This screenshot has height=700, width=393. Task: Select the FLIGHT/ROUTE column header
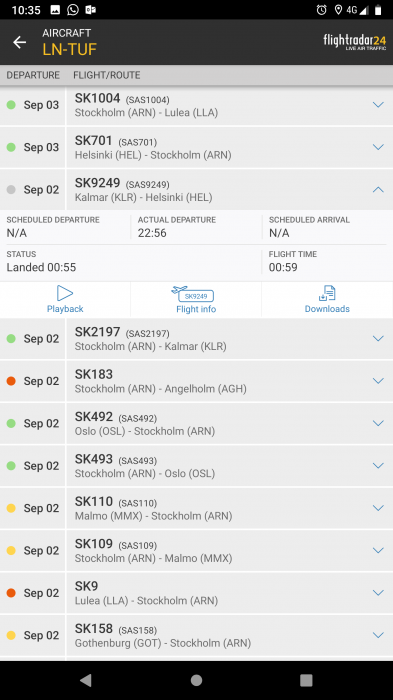pos(107,75)
